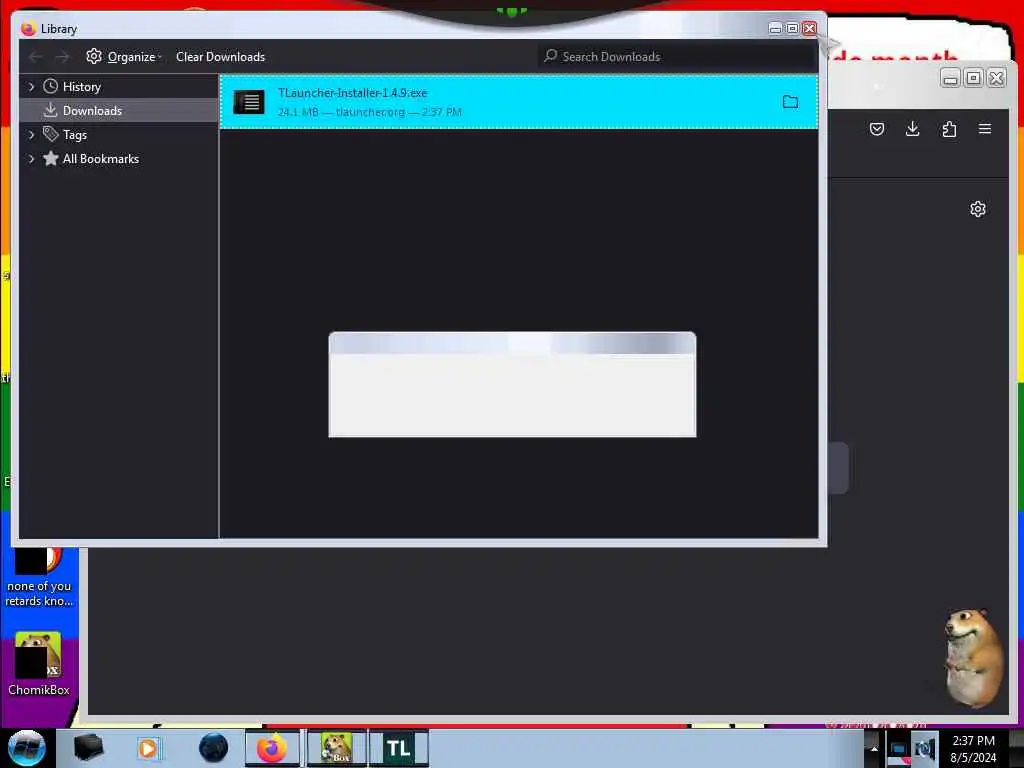Open the dark globe taskbar icon
This screenshot has height=768, width=1024.
(x=214, y=748)
